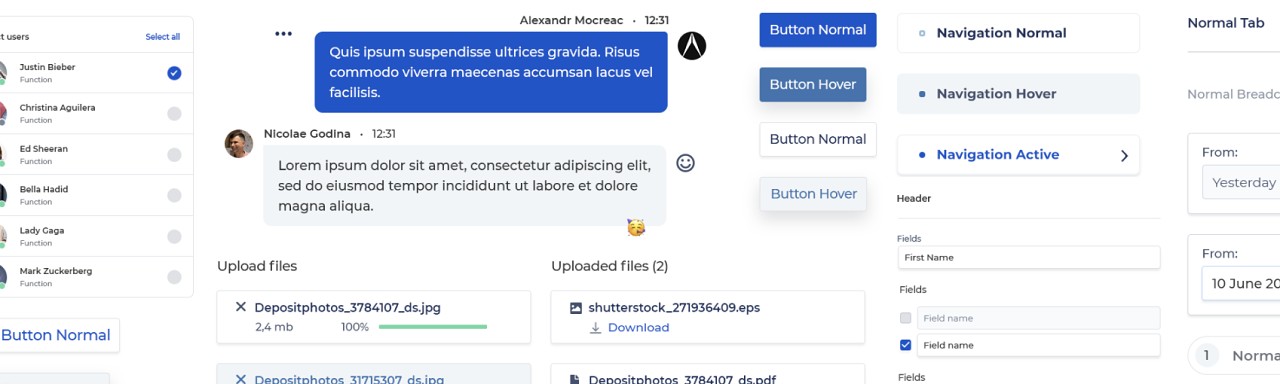Open the Yesterday date dropdown
This screenshot has width=1280, height=384.
[1241, 183]
